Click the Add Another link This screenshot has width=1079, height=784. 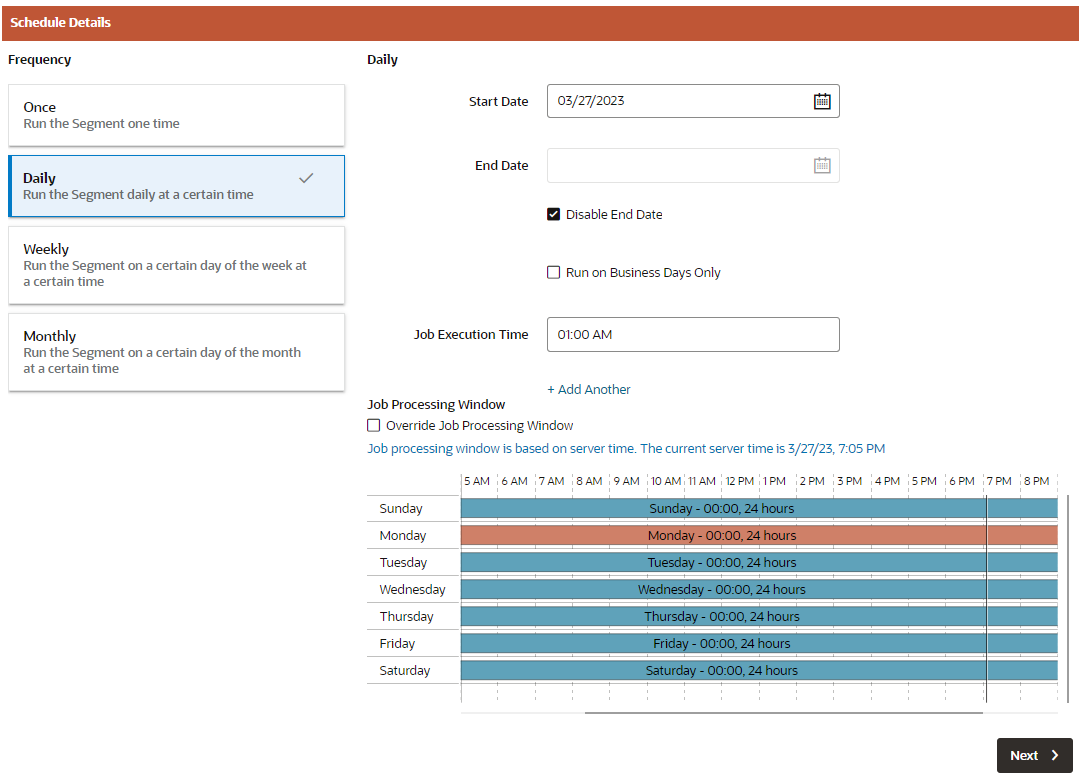click(588, 390)
